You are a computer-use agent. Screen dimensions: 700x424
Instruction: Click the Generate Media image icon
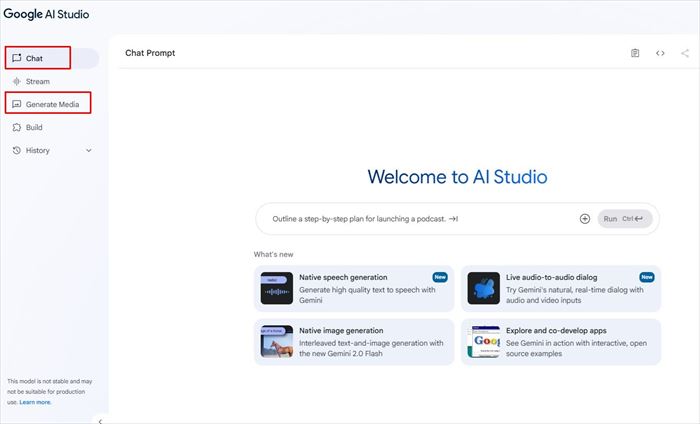(x=17, y=104)
